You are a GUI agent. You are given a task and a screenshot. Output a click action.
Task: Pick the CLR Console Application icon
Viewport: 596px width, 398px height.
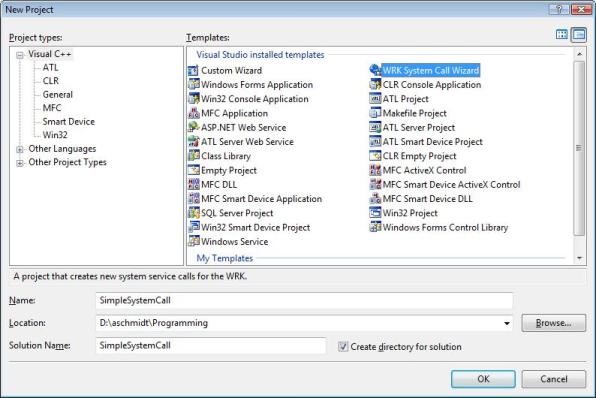click(x=375, y=84)
